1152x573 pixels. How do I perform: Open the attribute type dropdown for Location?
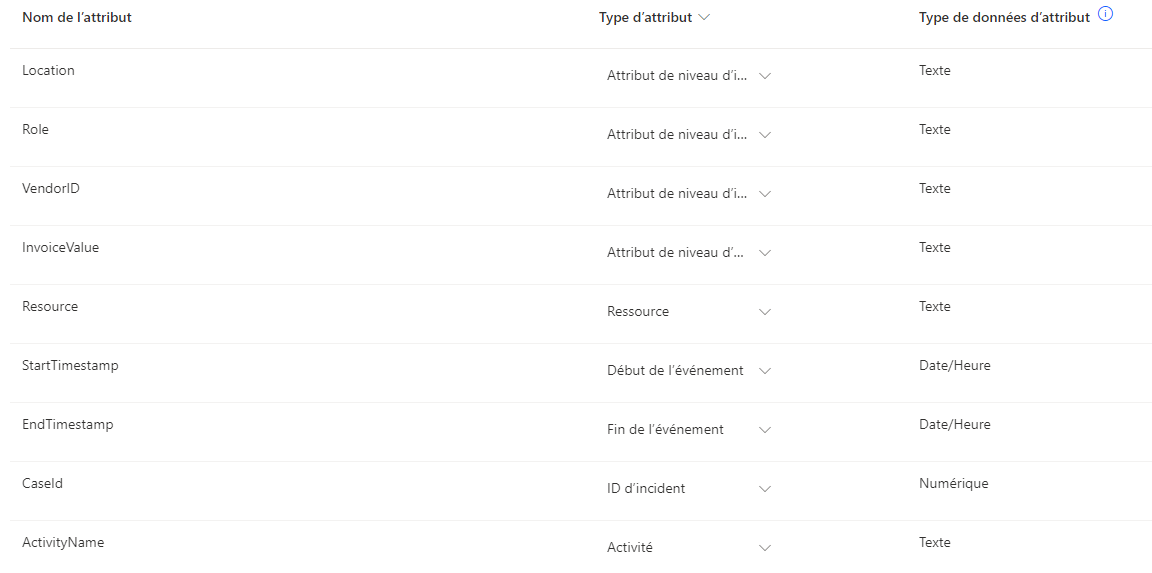[x=689, y=76]
